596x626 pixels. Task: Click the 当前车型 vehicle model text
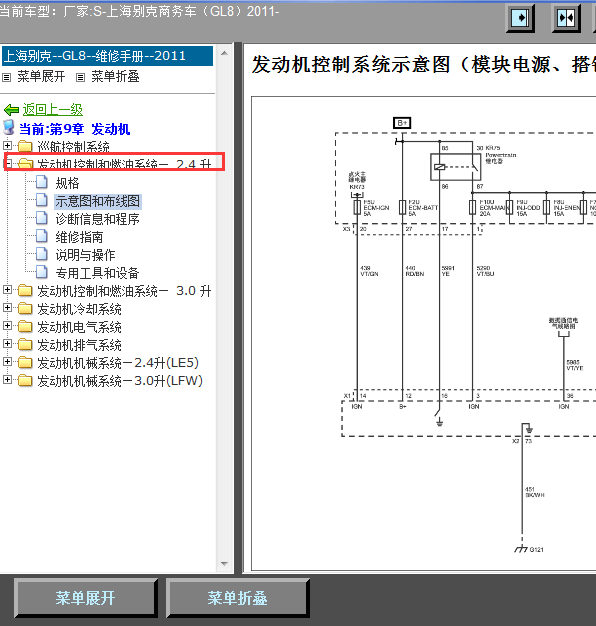[139, 11]
